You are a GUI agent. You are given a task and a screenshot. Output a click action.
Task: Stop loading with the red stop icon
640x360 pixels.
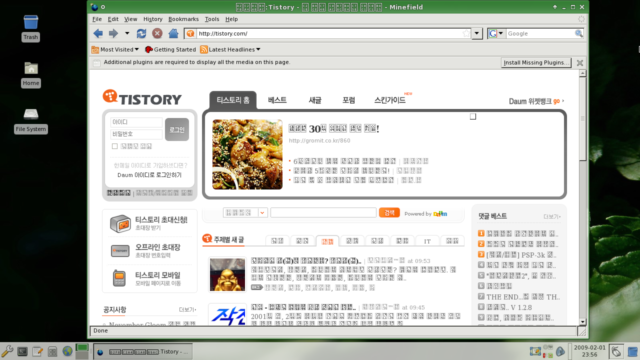(x=157, y=33)
